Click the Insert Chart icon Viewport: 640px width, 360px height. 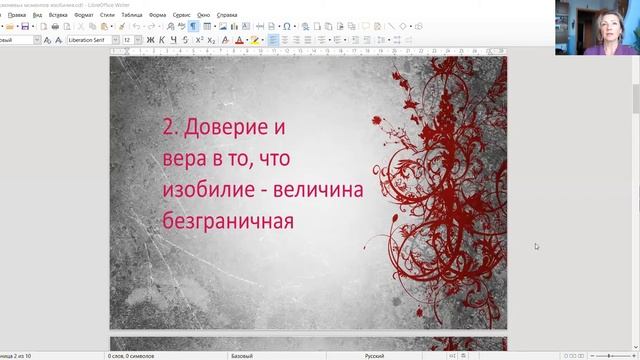(x=234, y=27)
